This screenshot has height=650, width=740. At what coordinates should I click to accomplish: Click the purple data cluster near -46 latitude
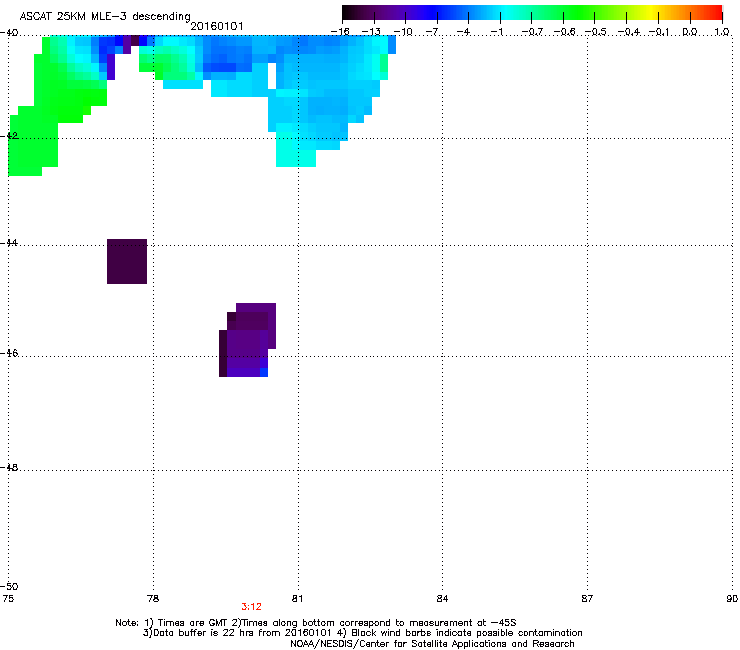(247, 340)
